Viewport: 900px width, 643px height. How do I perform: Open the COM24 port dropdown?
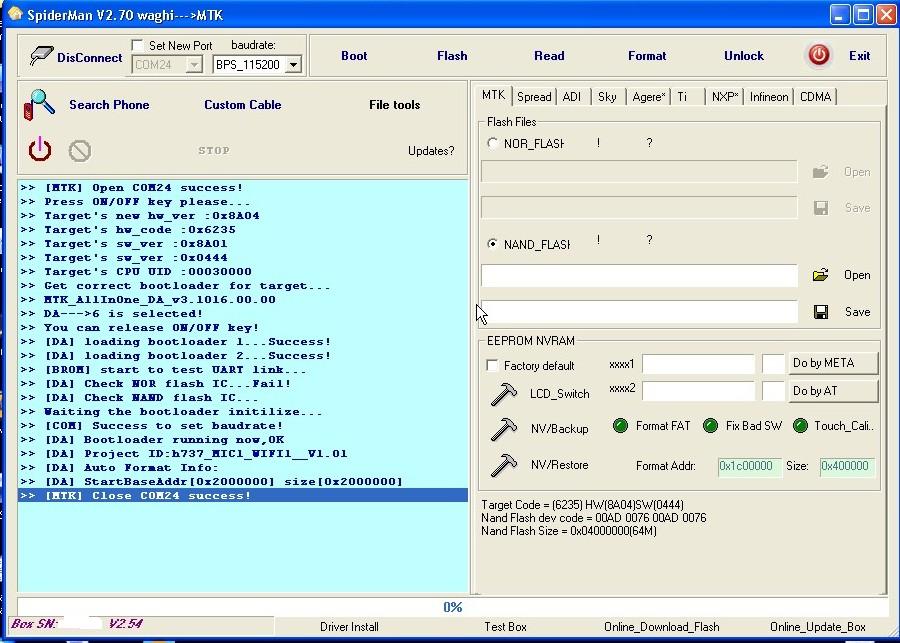click(195, 65)
